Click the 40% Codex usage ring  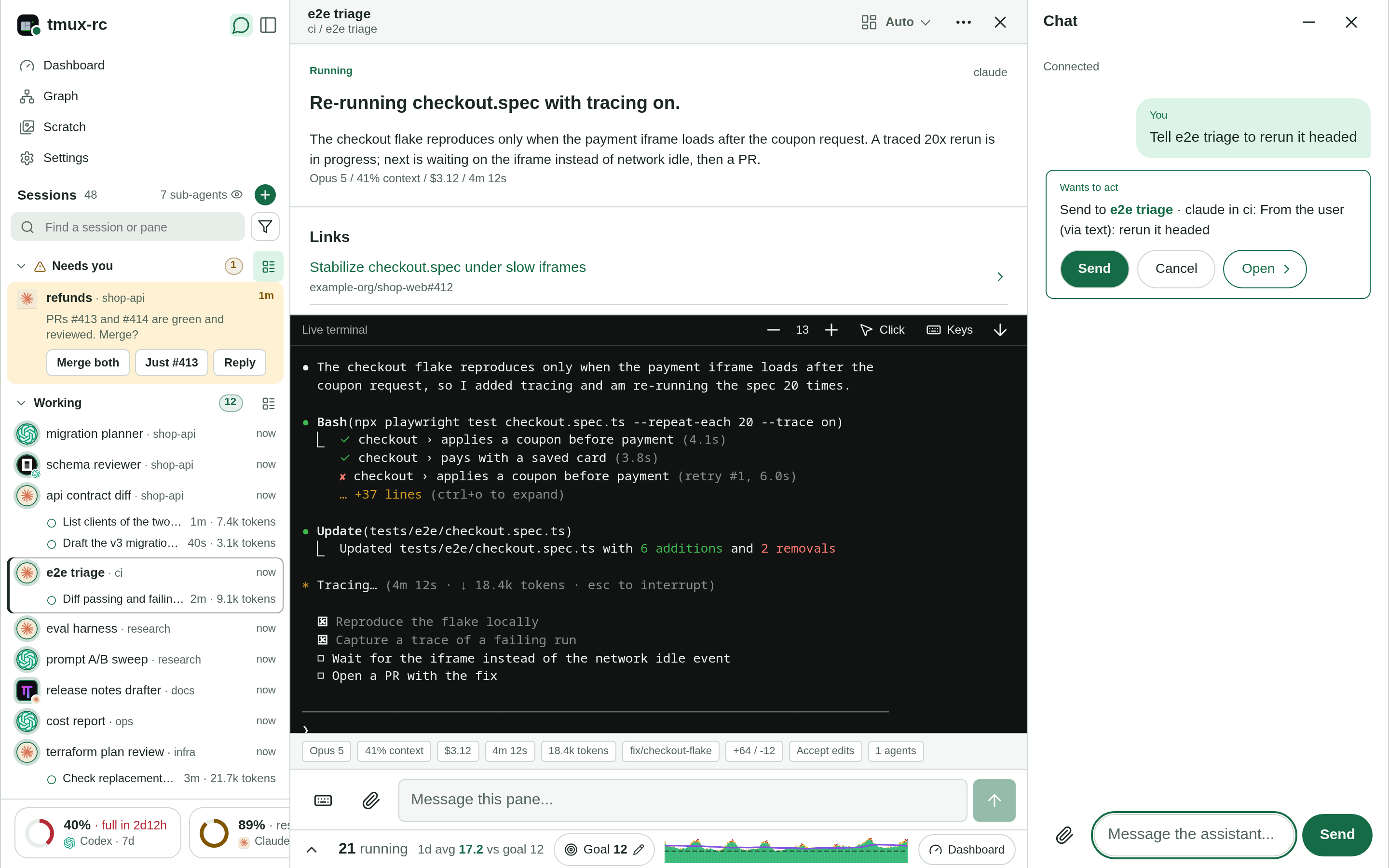pos(40,833)
